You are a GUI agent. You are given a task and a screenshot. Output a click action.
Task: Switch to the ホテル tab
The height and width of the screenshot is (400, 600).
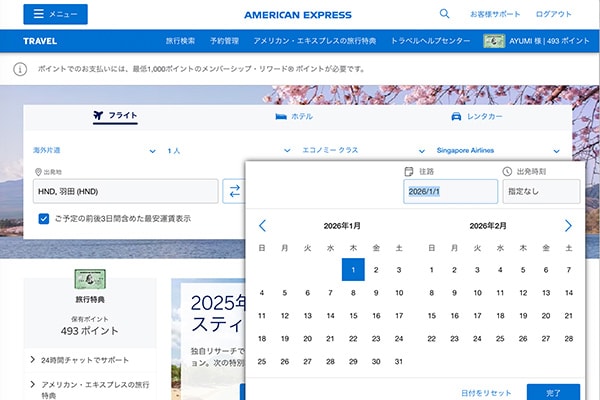(294, 116)
